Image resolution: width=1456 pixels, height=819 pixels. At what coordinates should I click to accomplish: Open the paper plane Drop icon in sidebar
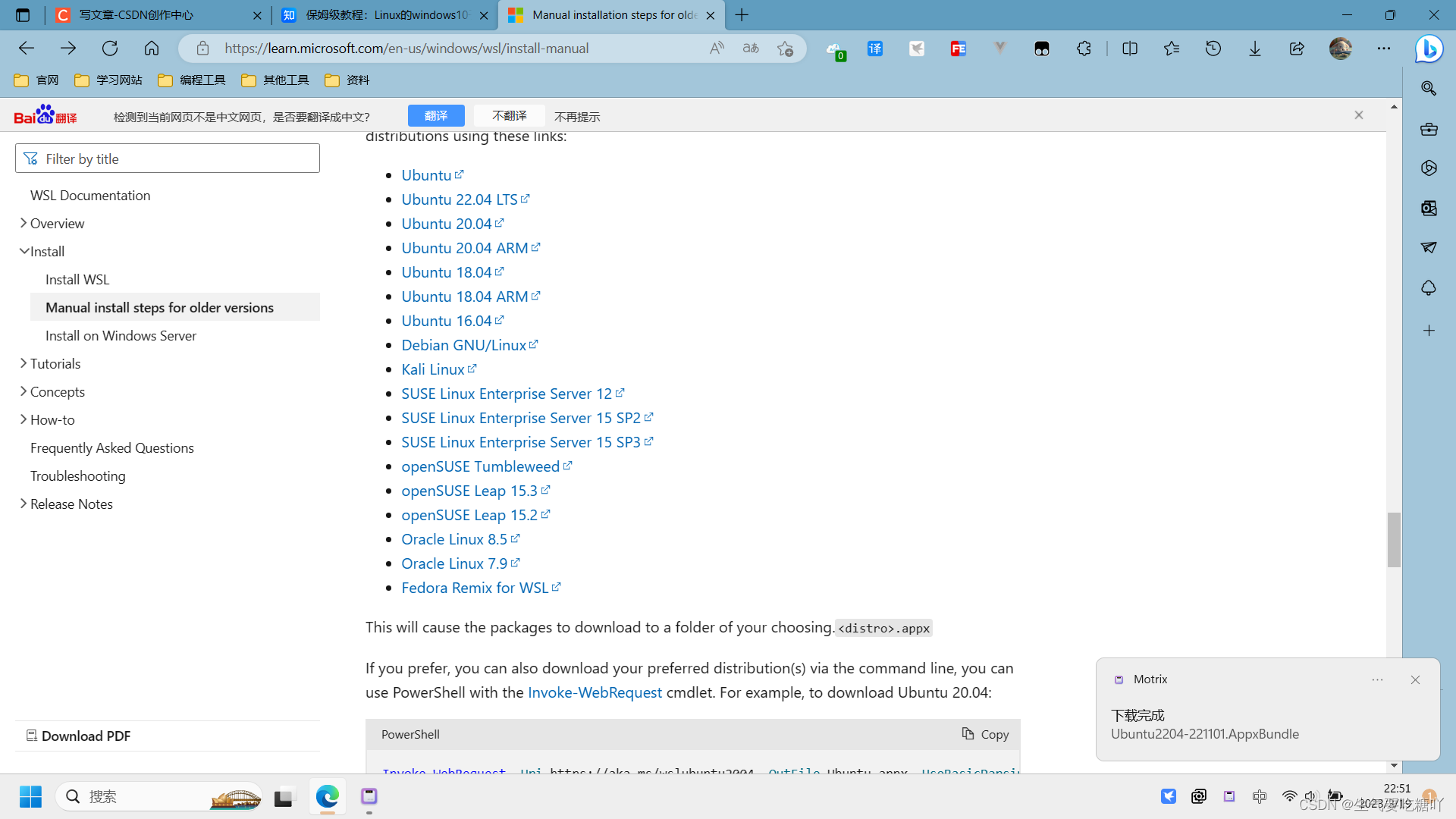(x=1429, y=247)
